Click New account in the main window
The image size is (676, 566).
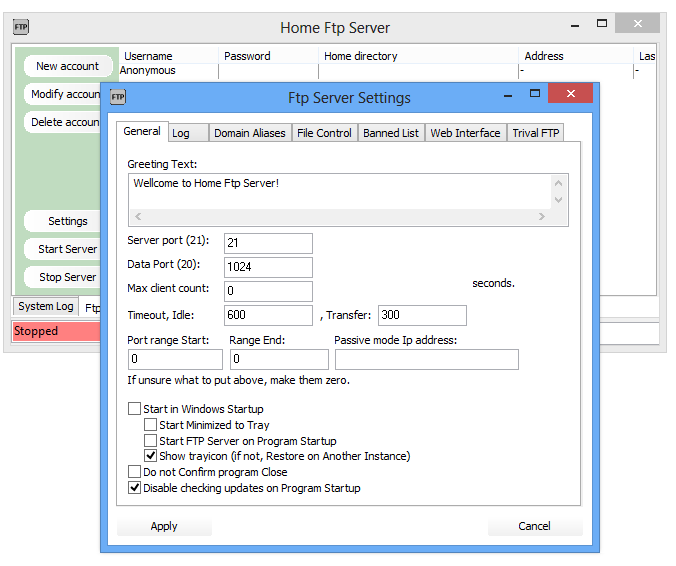(68, 66)
